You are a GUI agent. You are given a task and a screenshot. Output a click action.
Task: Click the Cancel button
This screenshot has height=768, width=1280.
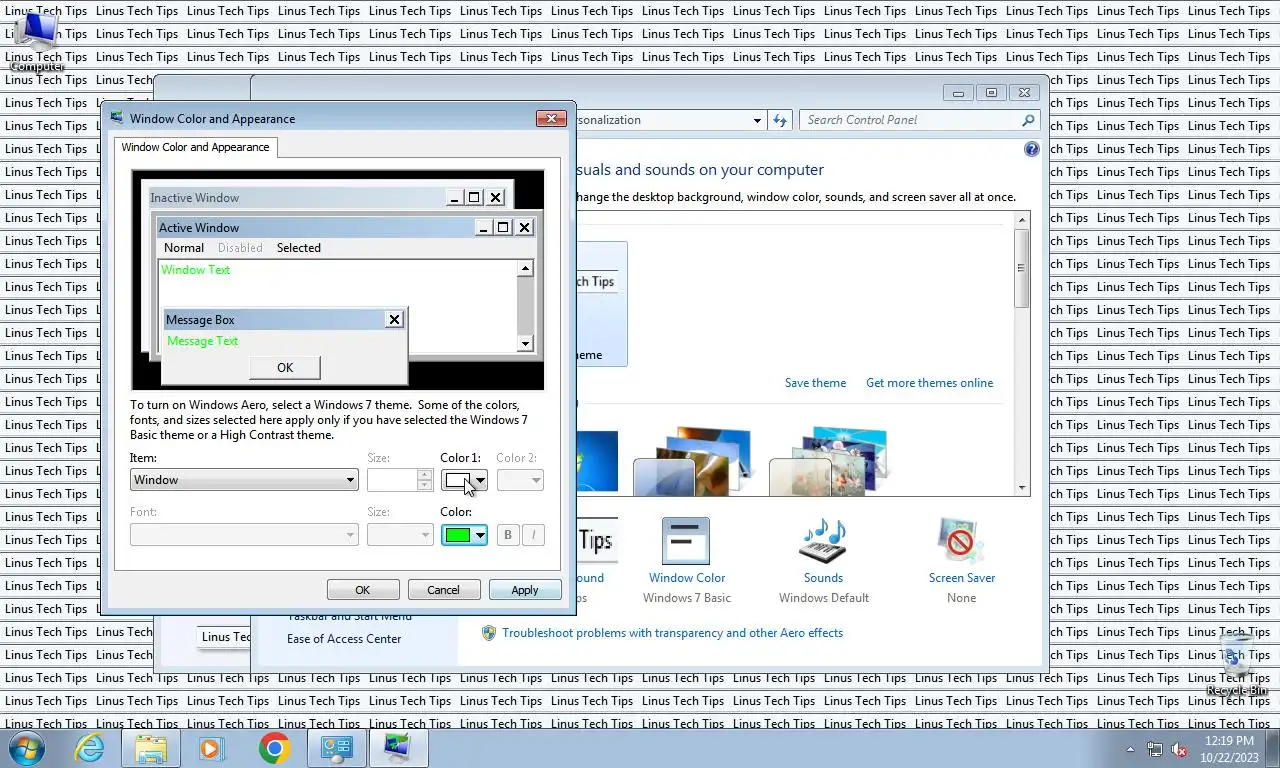443,590
